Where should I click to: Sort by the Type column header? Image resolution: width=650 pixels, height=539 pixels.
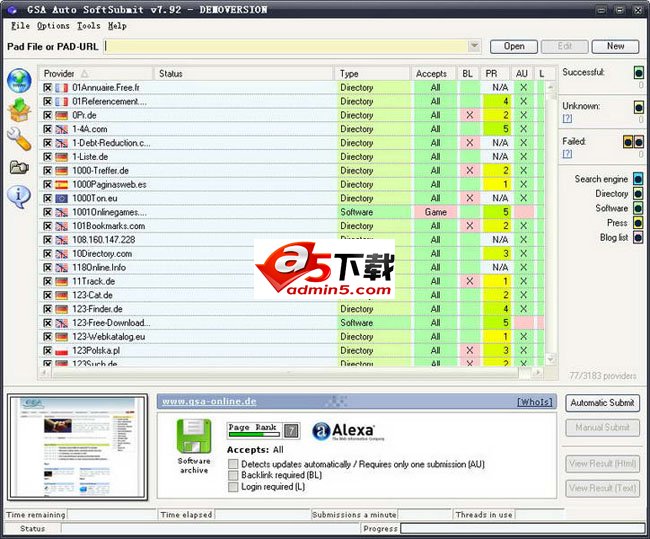(372, 74)
